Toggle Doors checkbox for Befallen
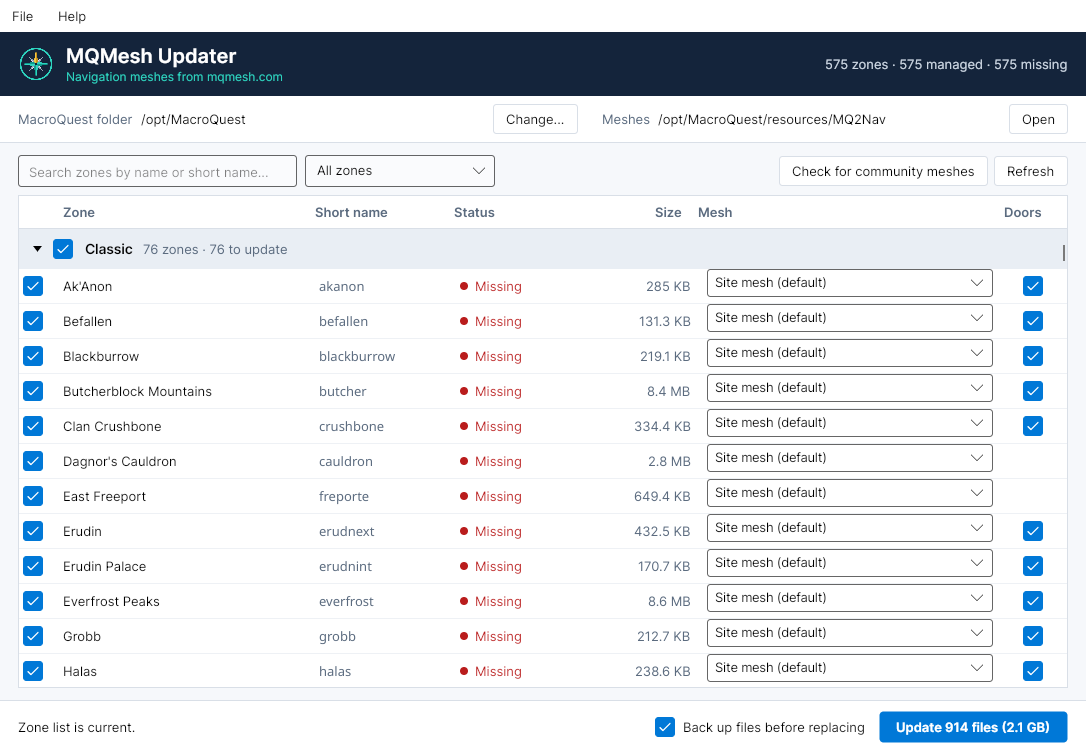Image resolution: width=1086 pixels, height=753 pixels. point(1033,321)
